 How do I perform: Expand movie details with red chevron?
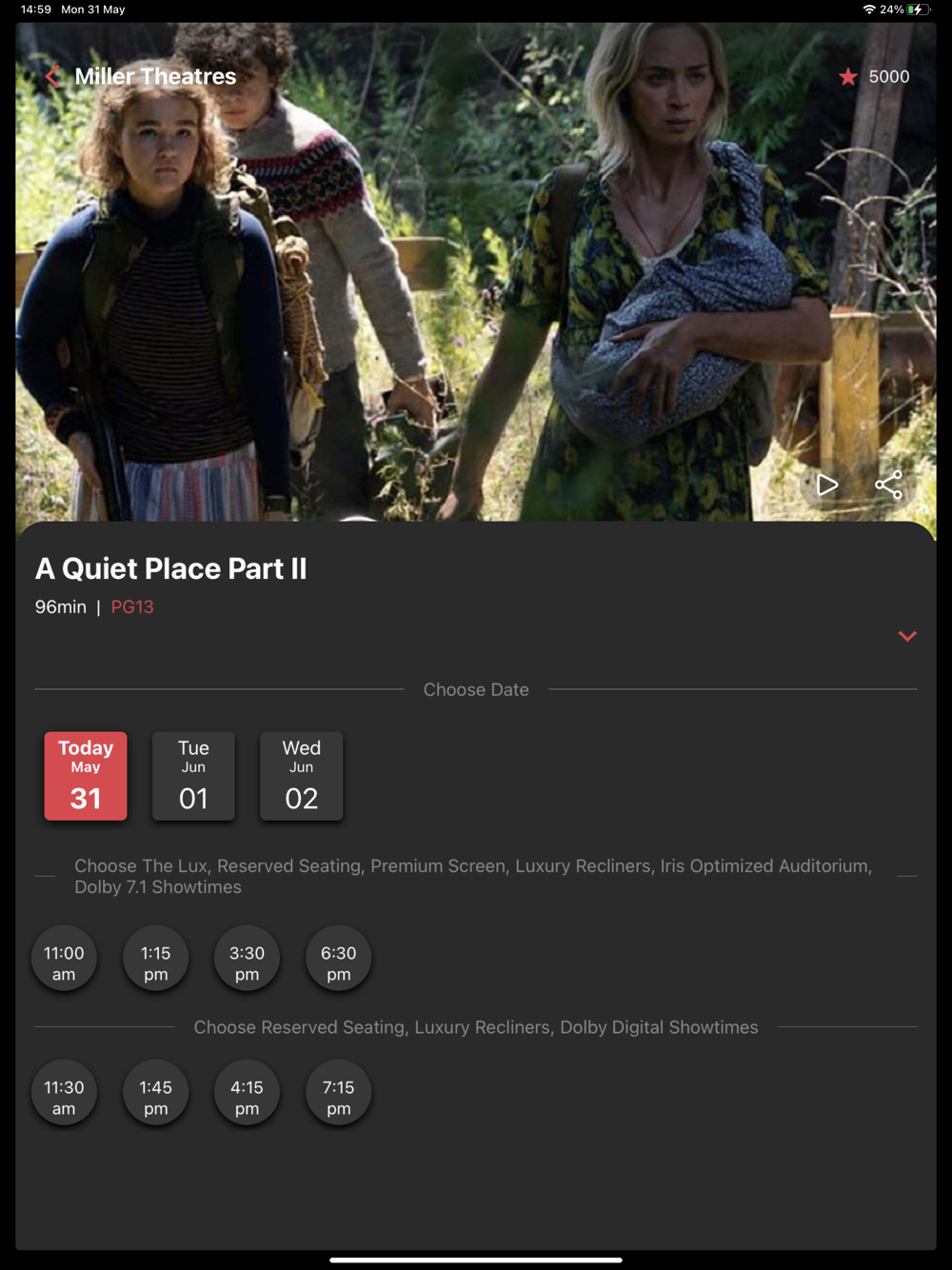tap(907, 636)
